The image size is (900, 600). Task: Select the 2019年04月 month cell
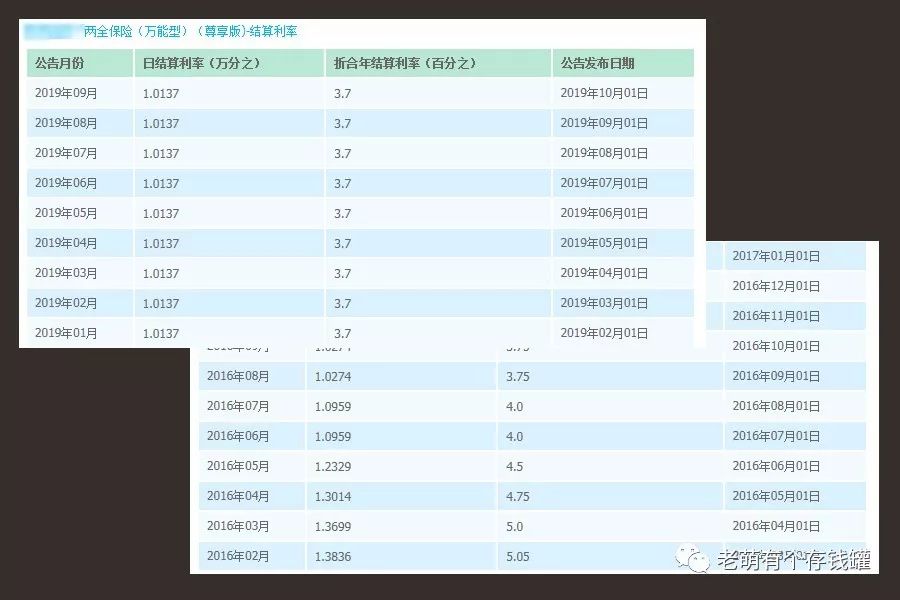point(66,243)
